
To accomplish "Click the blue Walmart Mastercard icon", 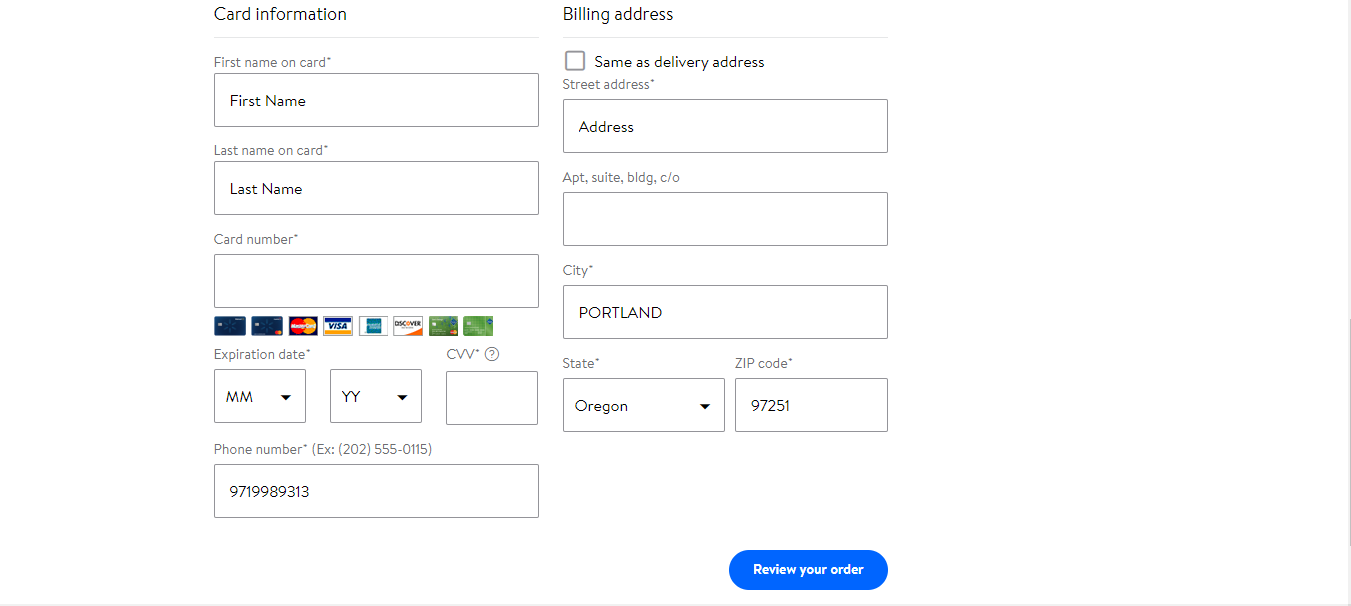I will tap(267, 326).
